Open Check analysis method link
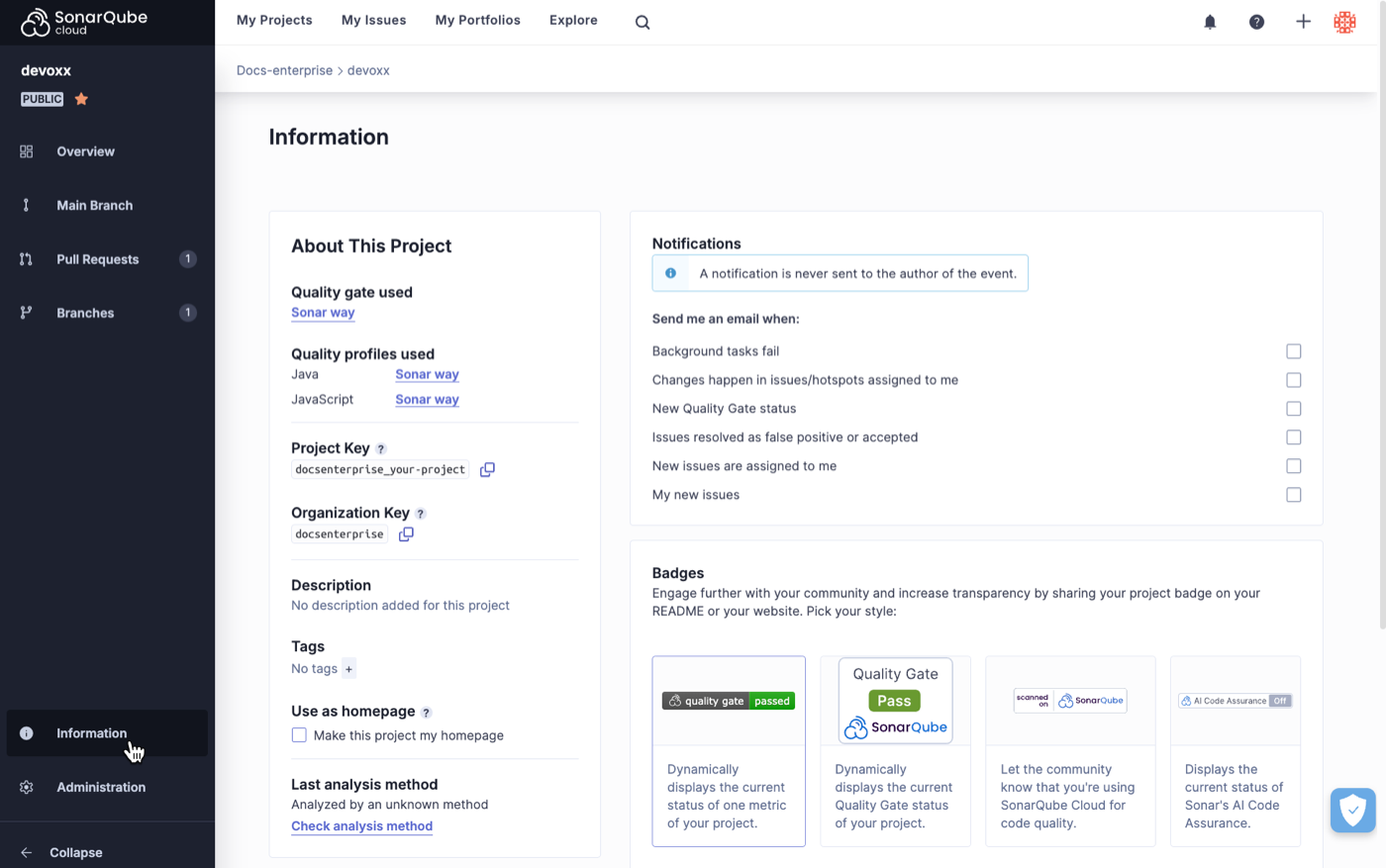This screenshot has width=1386, height=868. pos(361,826)
